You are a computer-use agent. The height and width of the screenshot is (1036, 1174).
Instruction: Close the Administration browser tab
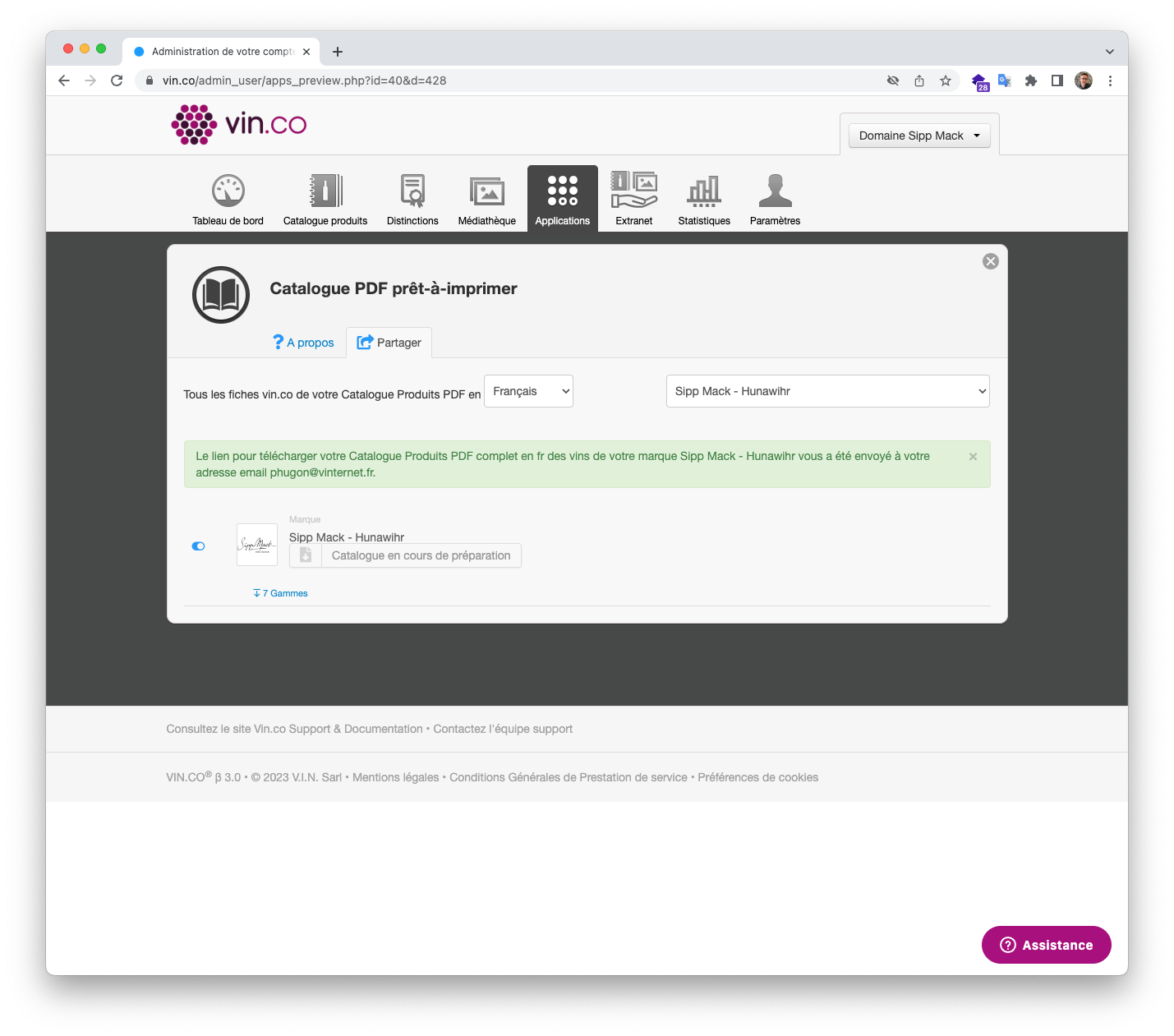[x=306, y=52]
